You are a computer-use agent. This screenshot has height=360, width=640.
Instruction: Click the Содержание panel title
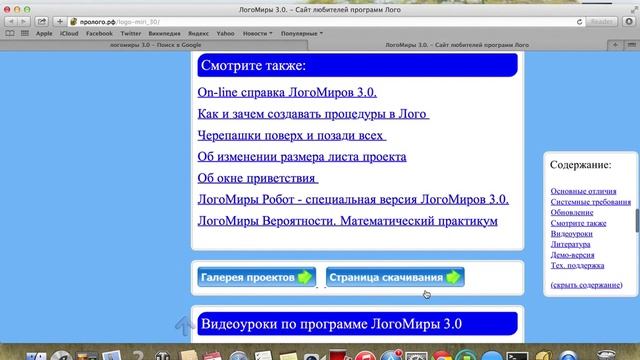click(580, 164)
